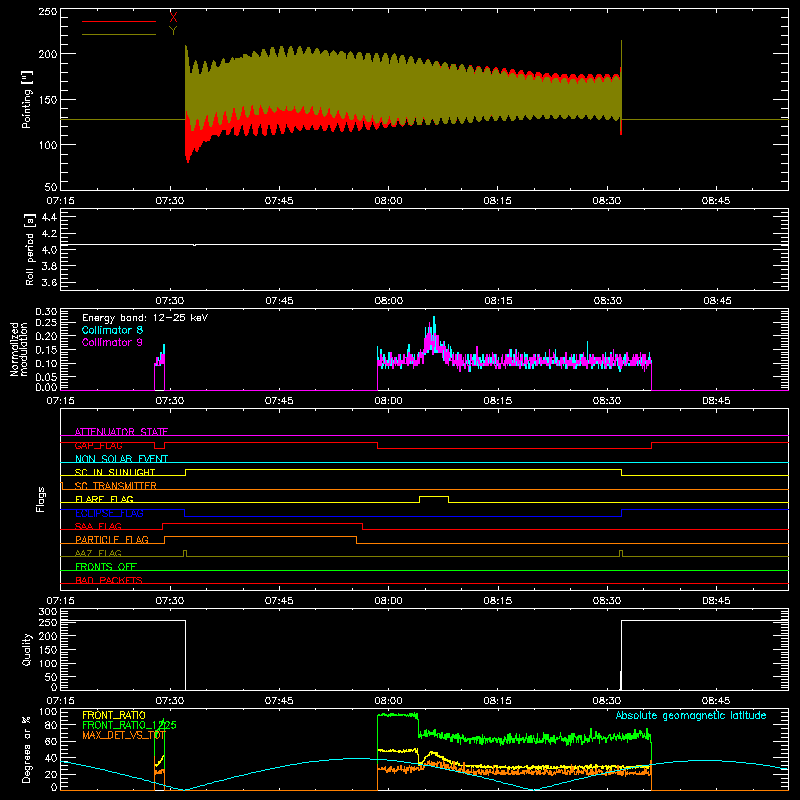Click the SC_IN_SUNLIGHT flag label
The height and width of the screenshot is (800, 800).
click(x=115, y=472)
